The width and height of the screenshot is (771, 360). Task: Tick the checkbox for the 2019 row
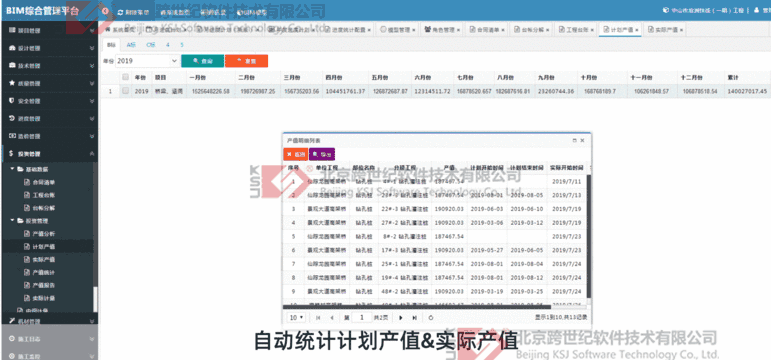click(125, 91)
